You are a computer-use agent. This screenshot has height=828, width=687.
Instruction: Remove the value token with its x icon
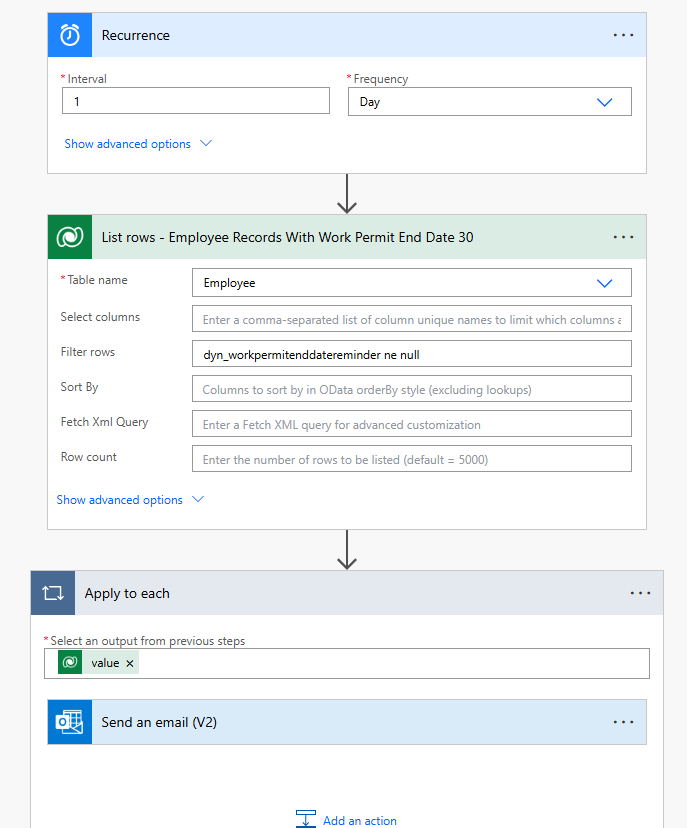tap(130, 662)
